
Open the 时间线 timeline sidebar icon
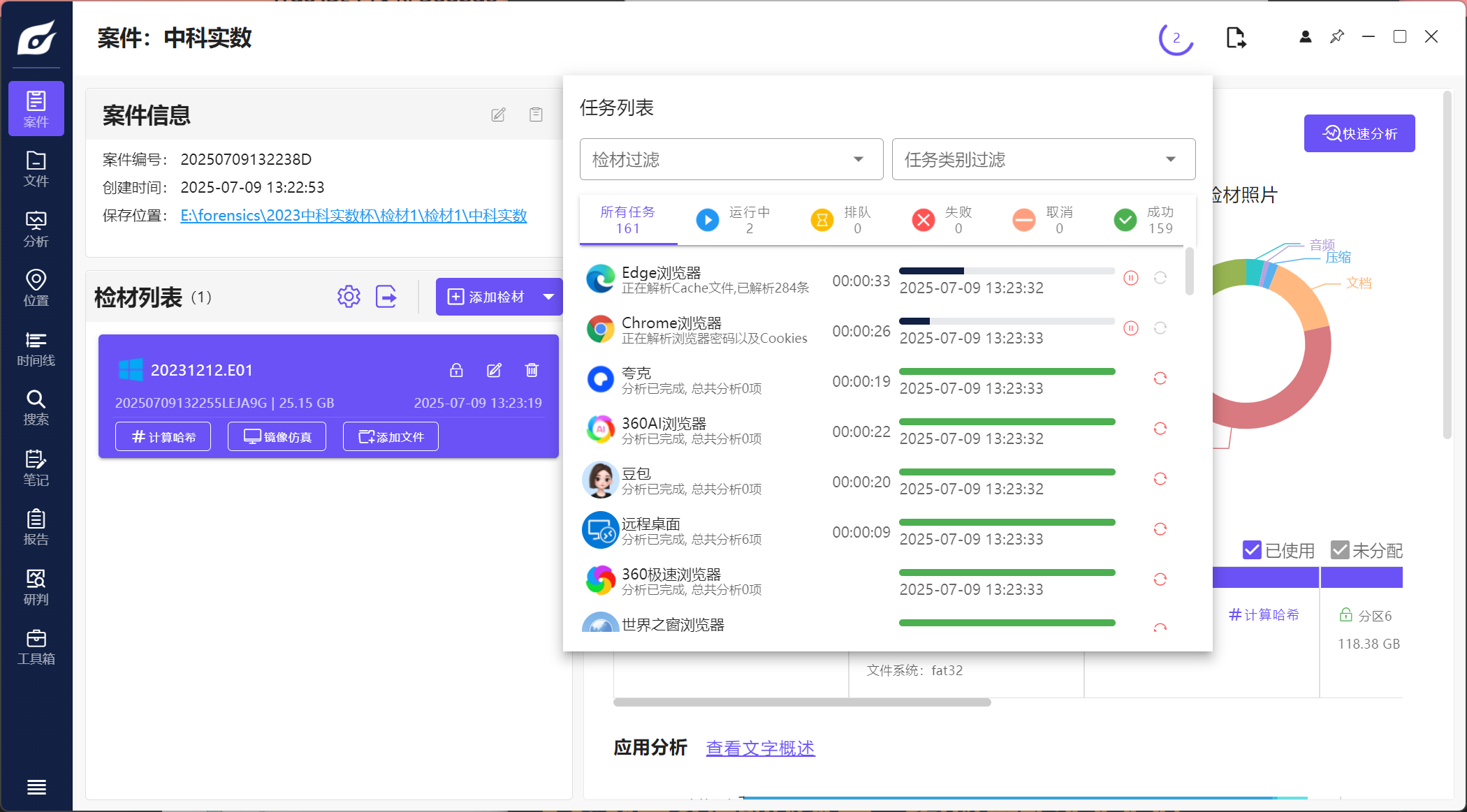(x=36, y=348)
